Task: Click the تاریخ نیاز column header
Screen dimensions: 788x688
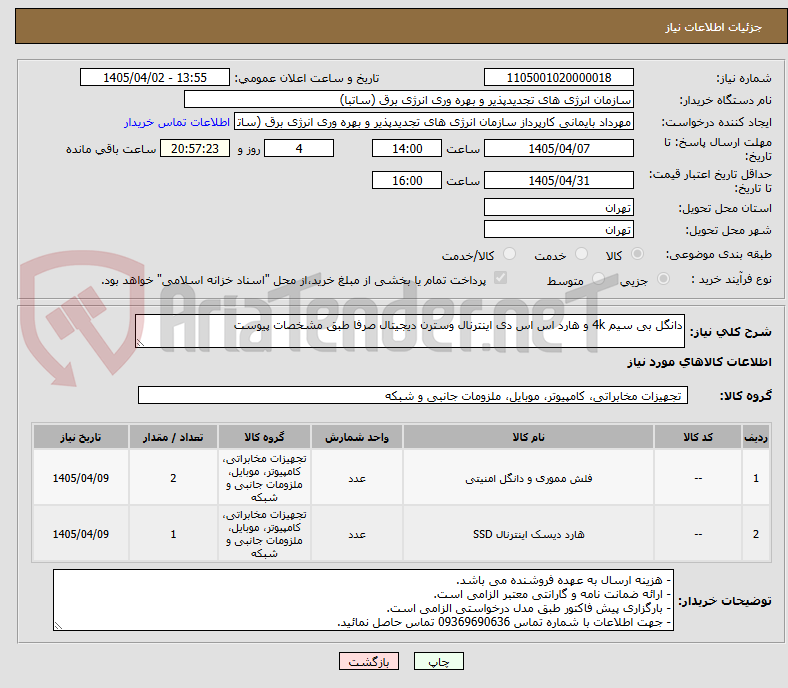Action: [81, 437]
